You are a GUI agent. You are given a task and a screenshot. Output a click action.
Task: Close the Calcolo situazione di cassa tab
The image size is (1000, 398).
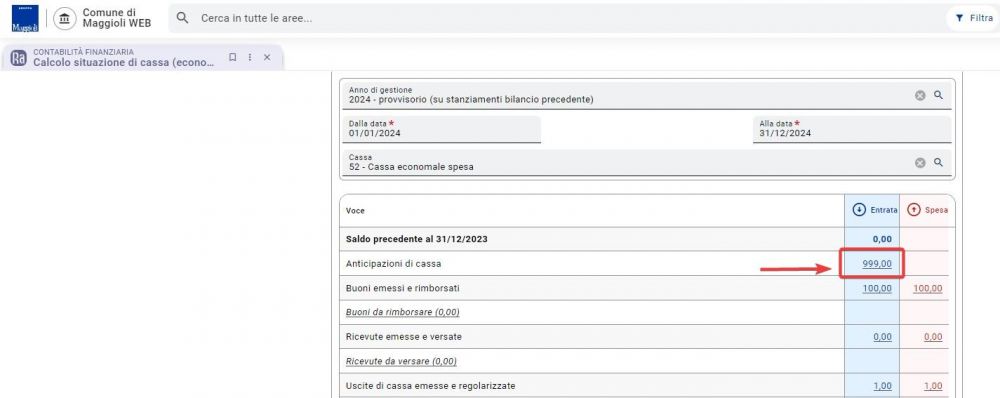click(267, 57)
